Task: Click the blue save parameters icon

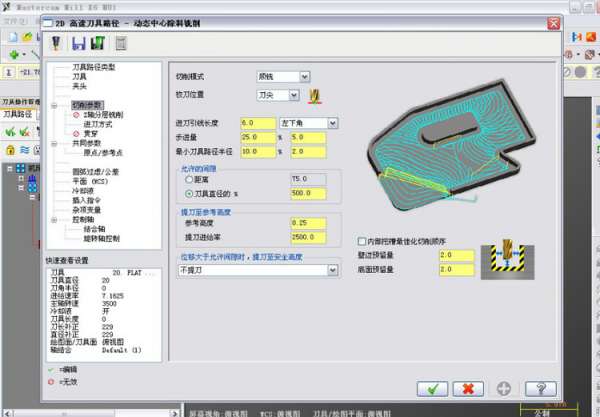Action: point(79,43)
